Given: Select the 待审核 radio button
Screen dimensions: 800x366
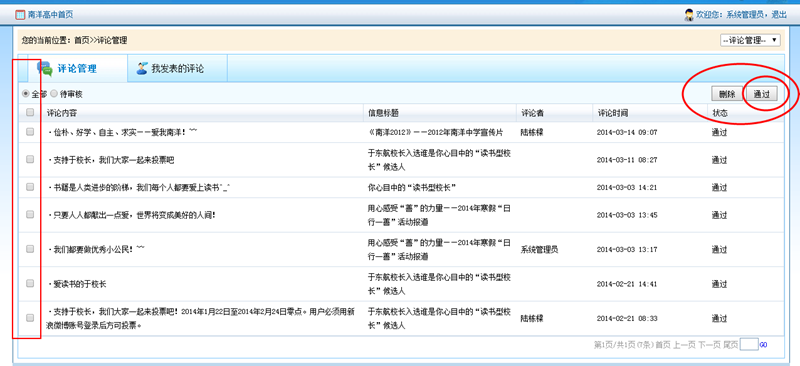Looking at the screenshot, I should pos(54,94).
